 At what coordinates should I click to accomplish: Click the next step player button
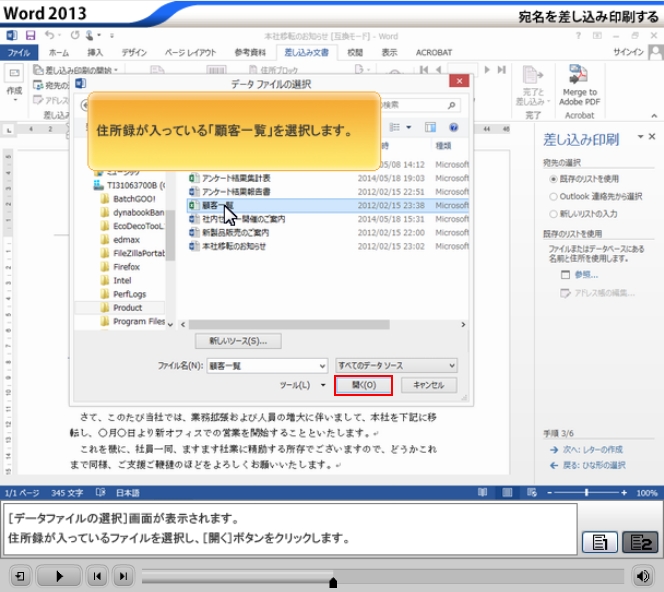coord(123,576)
